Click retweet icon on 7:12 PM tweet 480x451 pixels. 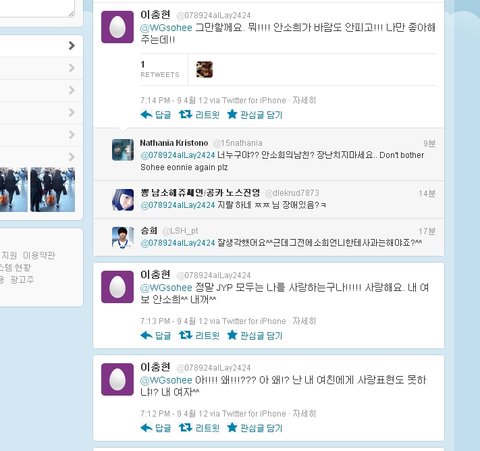click(185, 427)
